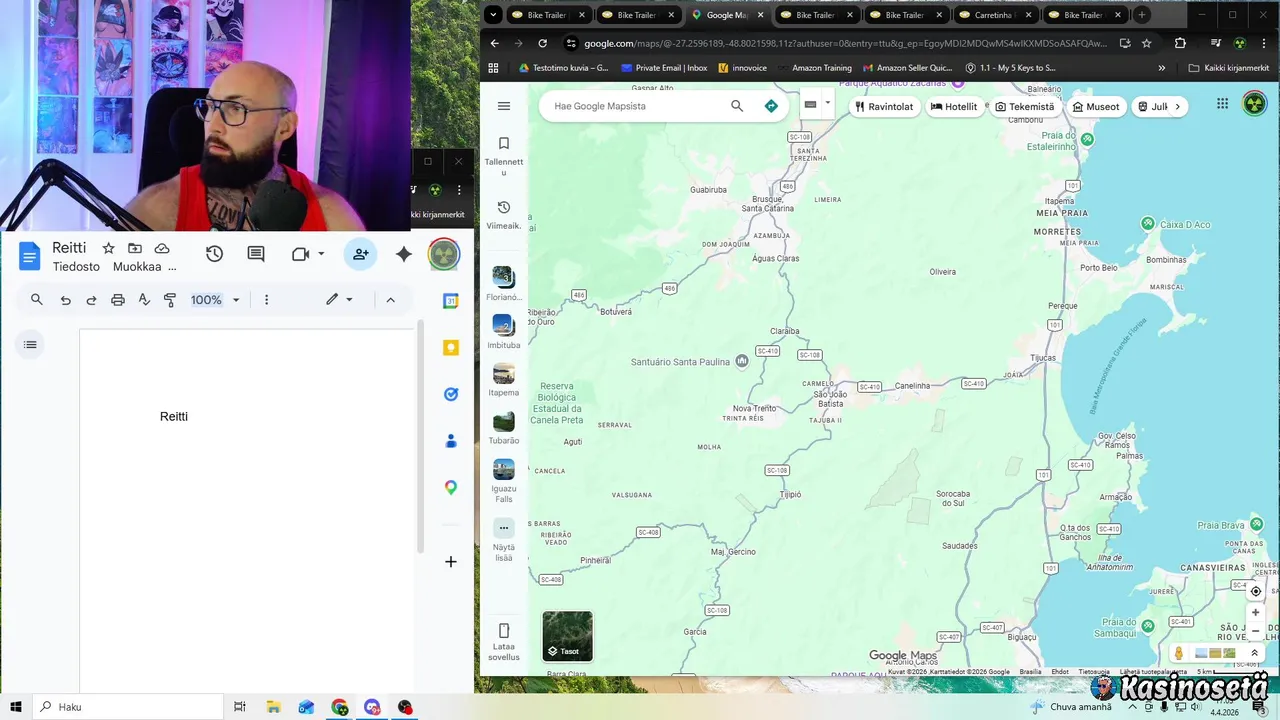Open the Google Maps main menu
Screen dimensions: 1280x720
504,106
